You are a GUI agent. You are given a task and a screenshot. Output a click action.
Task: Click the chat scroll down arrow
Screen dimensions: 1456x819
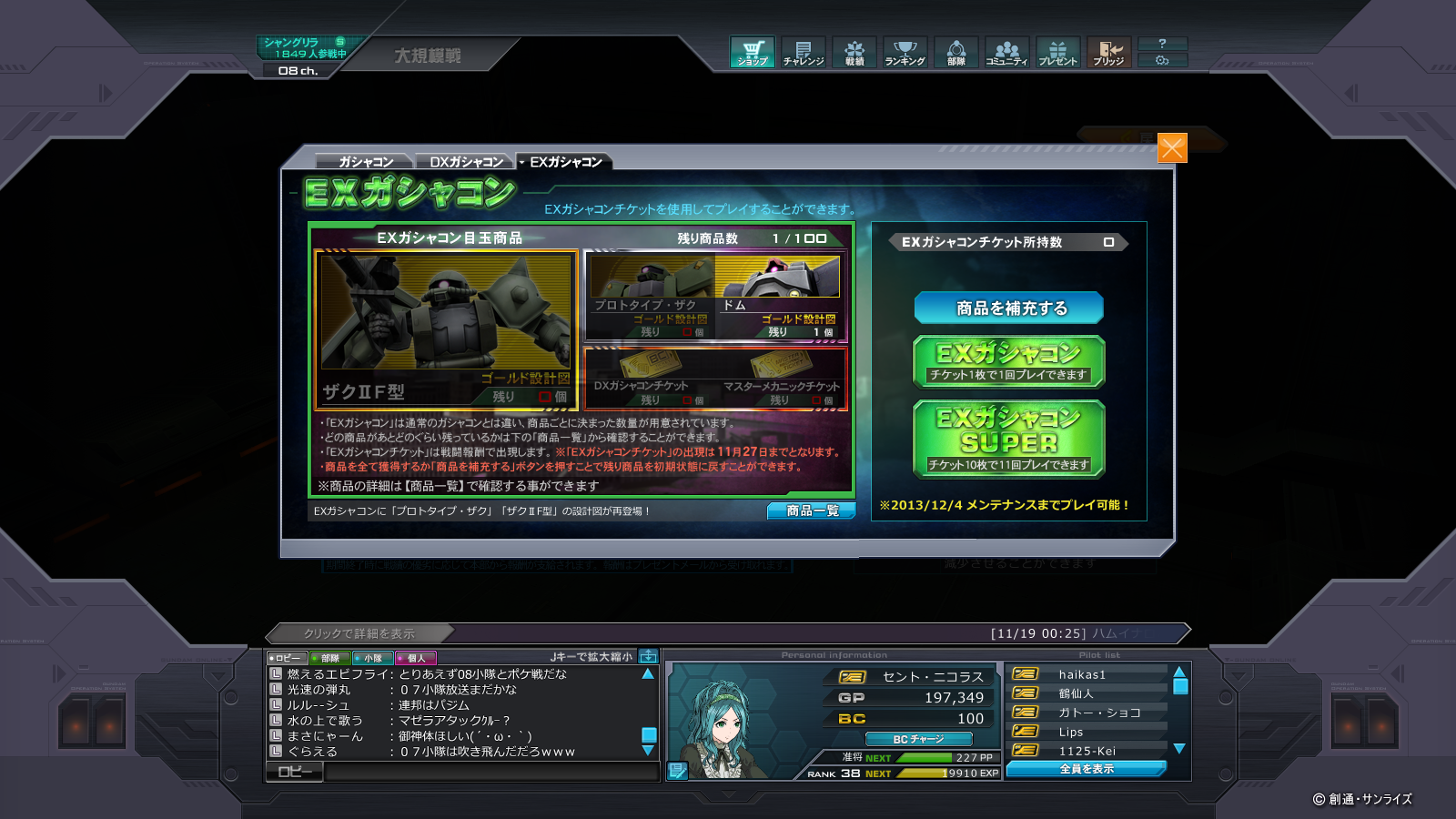[x=648, y=751]
